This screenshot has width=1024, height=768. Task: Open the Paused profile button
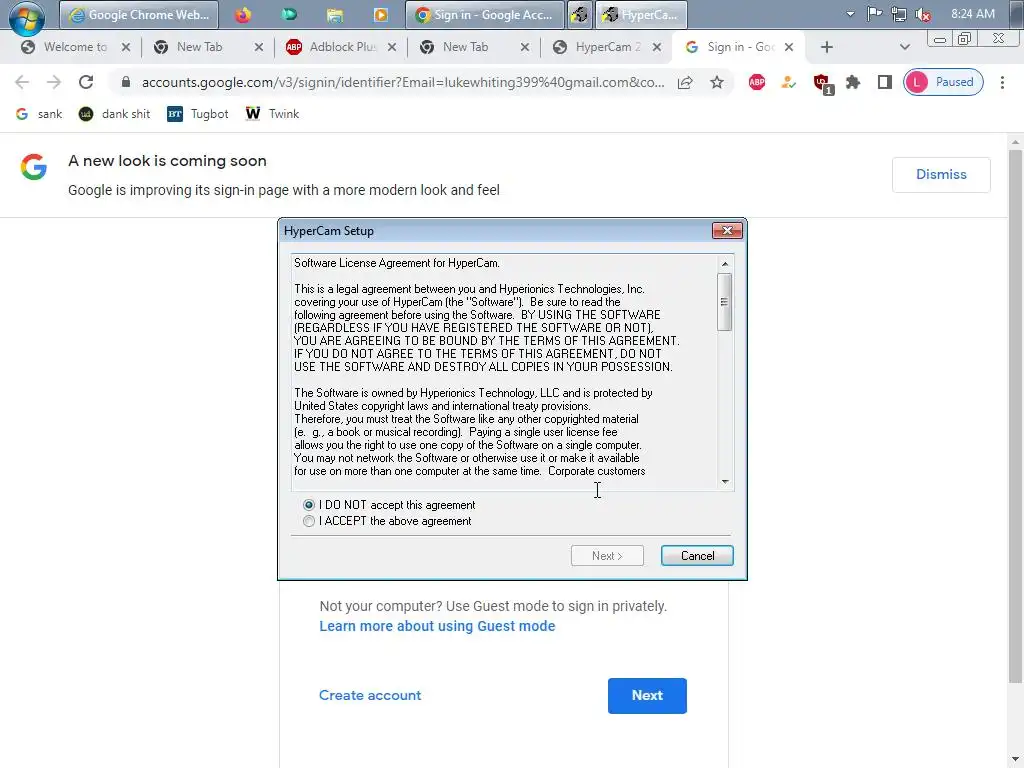click(943, 82)
